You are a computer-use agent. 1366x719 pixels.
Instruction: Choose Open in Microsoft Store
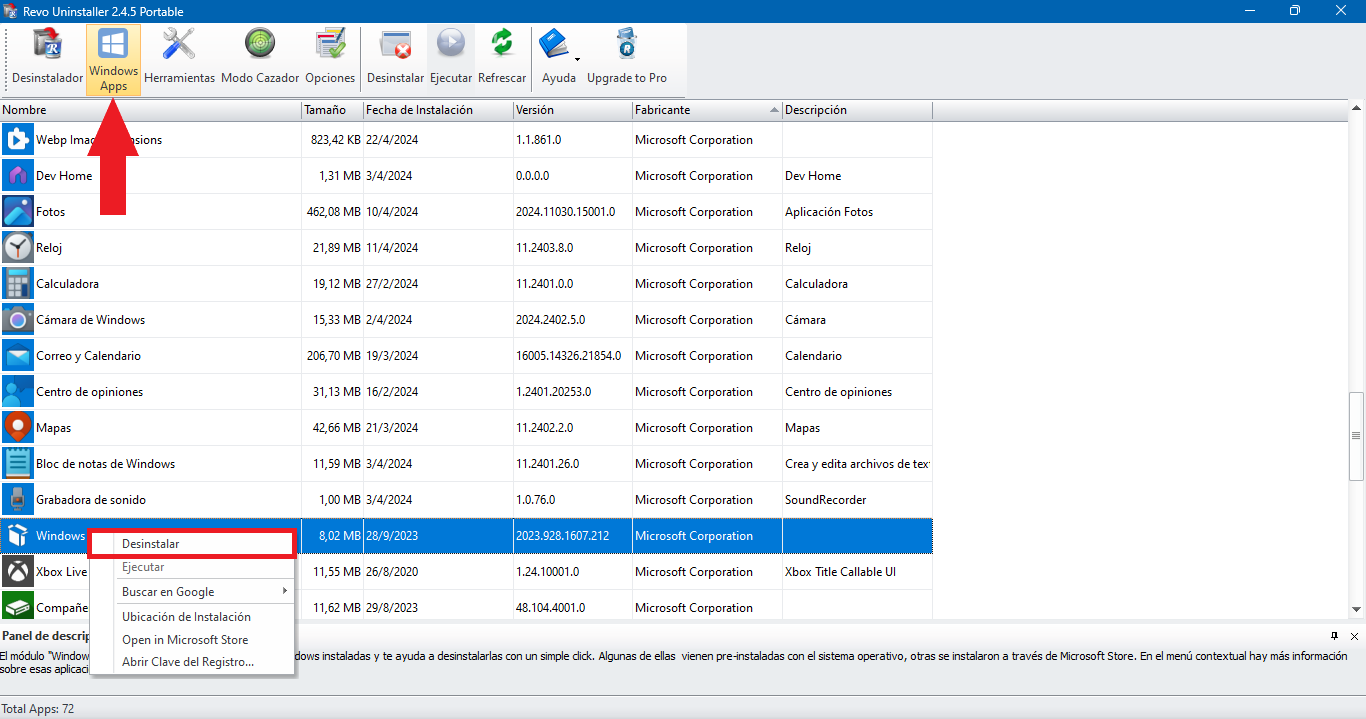click(192, 640)
